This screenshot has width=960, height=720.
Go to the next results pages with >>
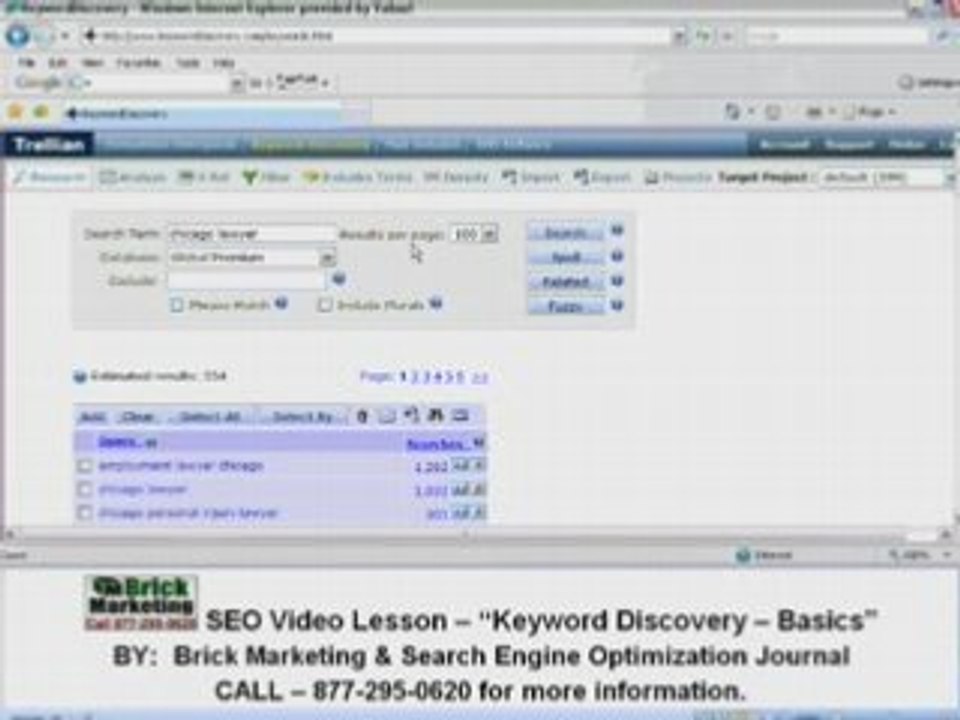pos(481,377)
